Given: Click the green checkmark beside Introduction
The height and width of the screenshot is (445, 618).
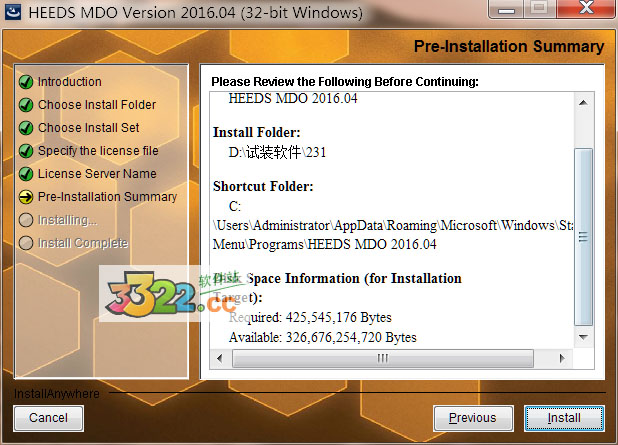Looking at the screenshot, I should [x=26, y=82].
